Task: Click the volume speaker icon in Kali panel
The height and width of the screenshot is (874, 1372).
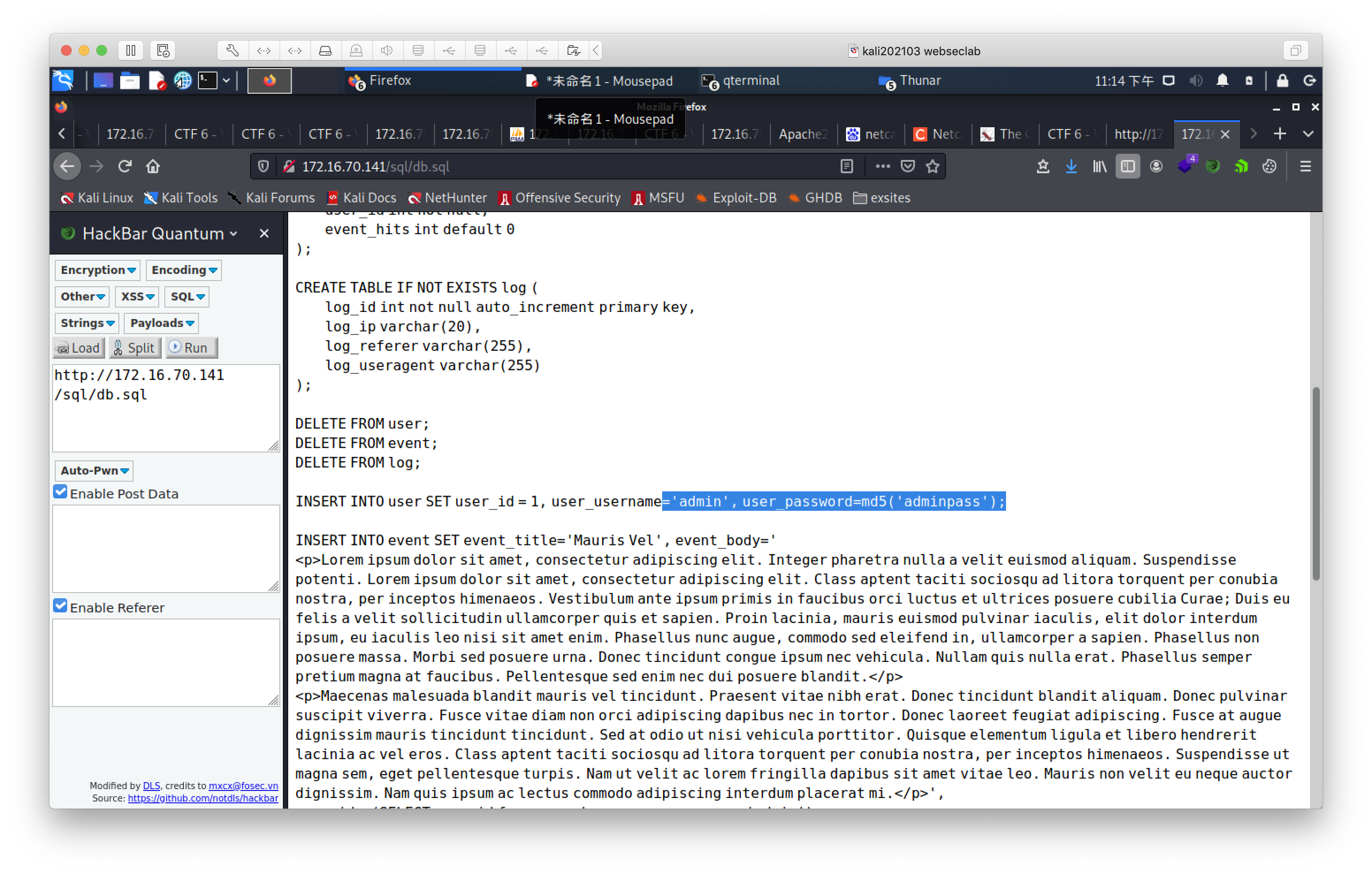Action: [1196, 81]
